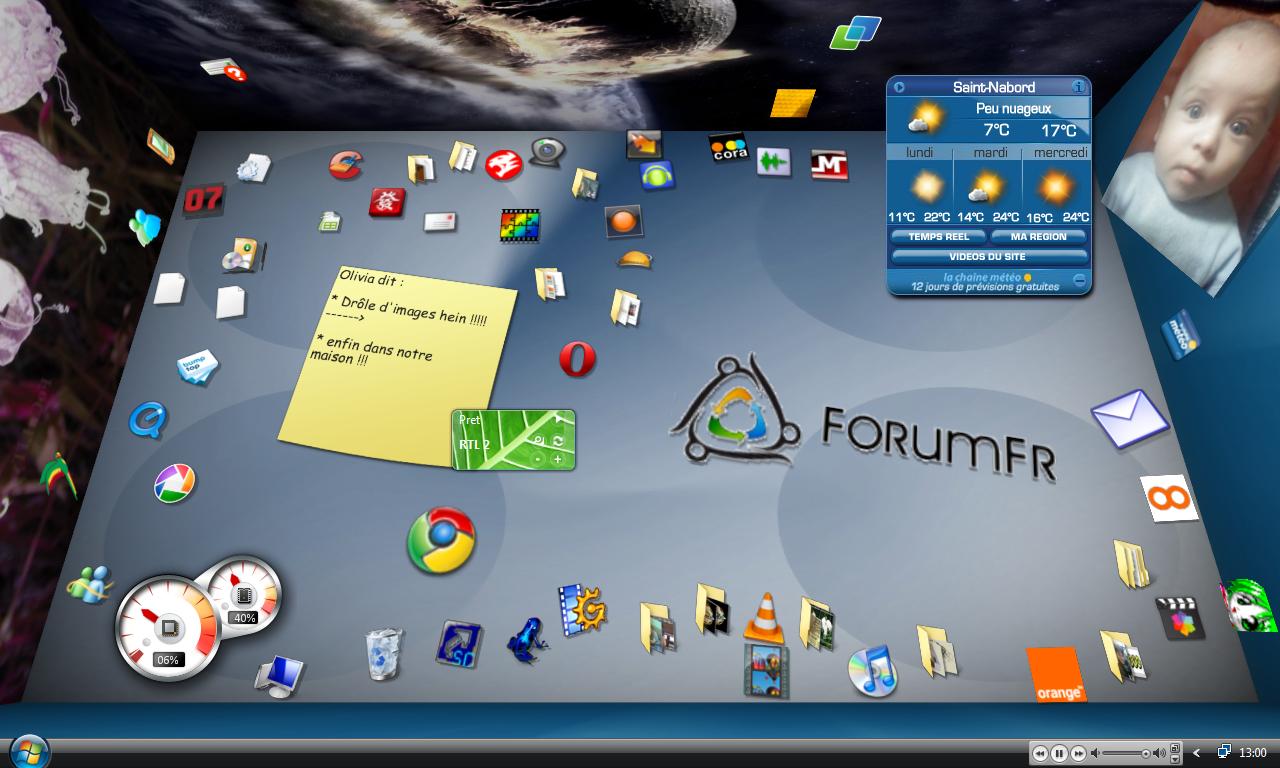Open the Recycle Bin icon
This screenshot has height=768, width=1280.
(x=383, y=654)
